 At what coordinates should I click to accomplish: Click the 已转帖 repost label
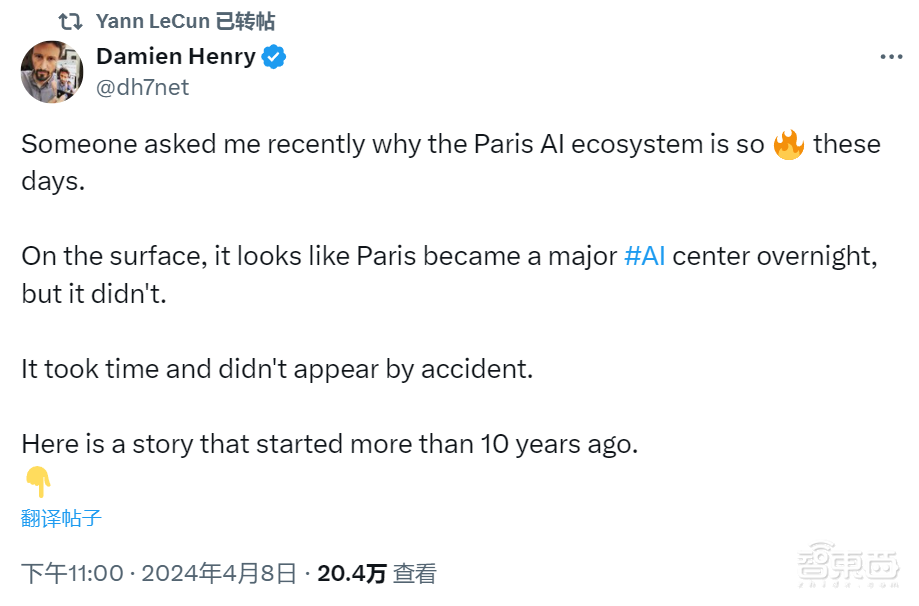pos(245,20)
